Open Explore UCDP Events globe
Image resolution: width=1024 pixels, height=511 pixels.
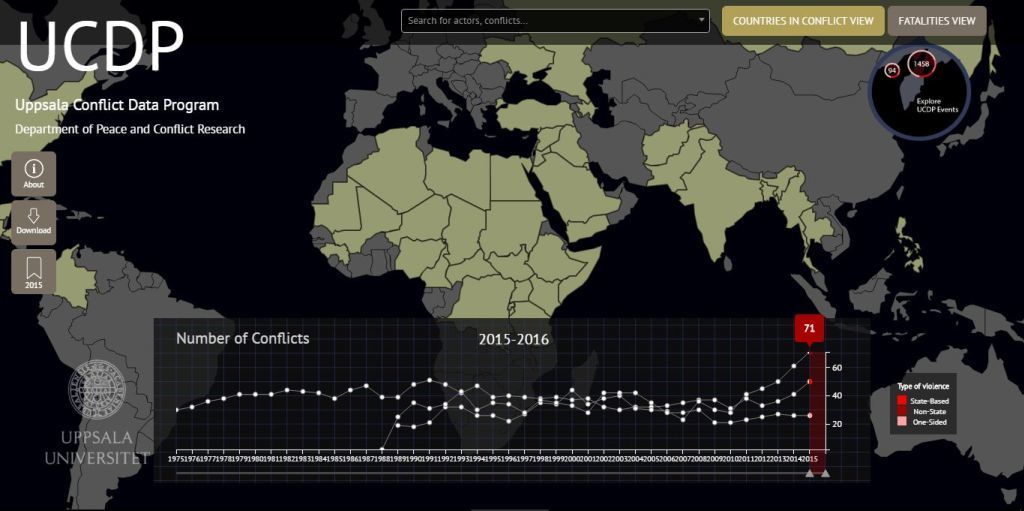coord(930,105)
